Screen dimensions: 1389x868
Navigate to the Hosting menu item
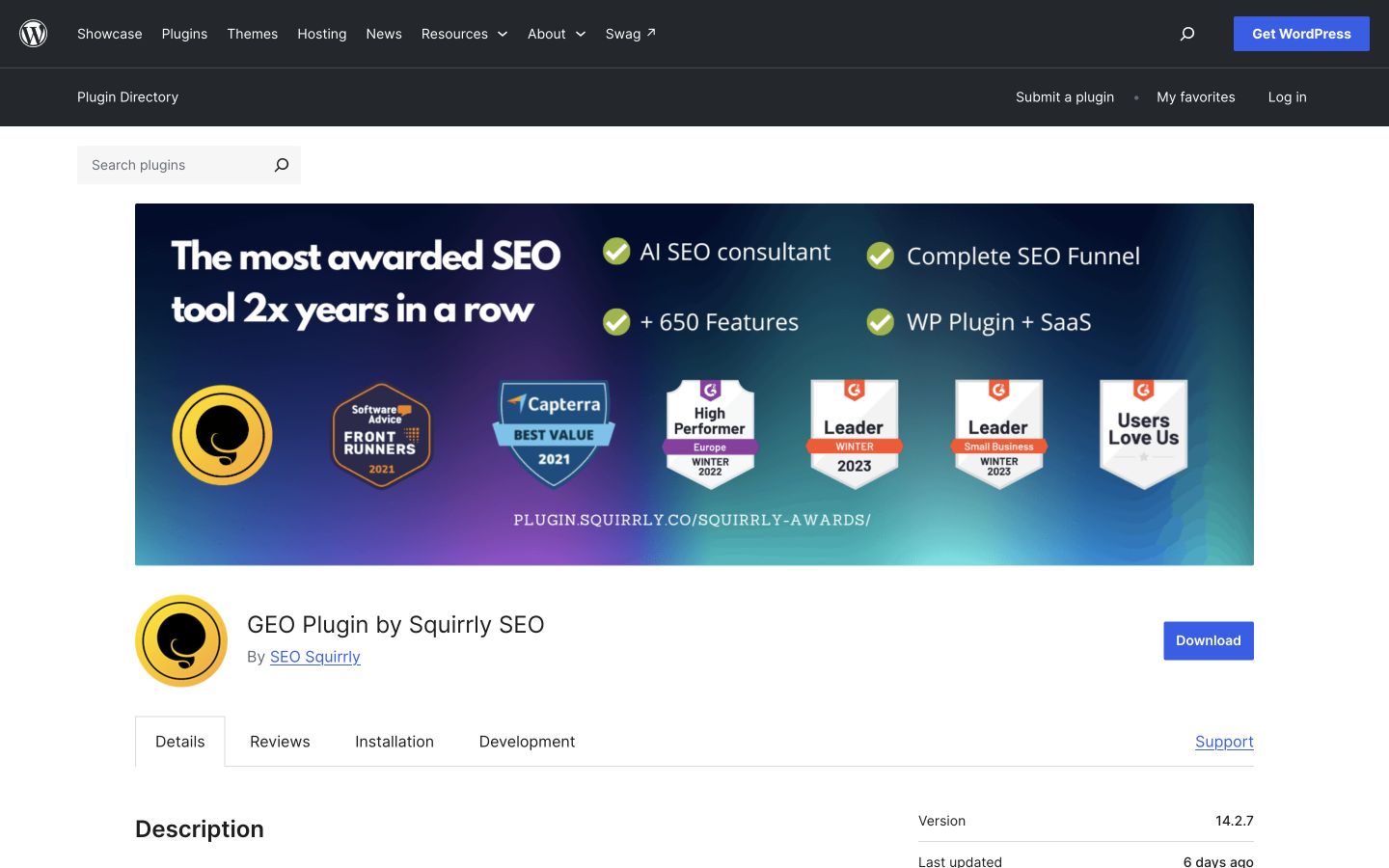(322, 34)
